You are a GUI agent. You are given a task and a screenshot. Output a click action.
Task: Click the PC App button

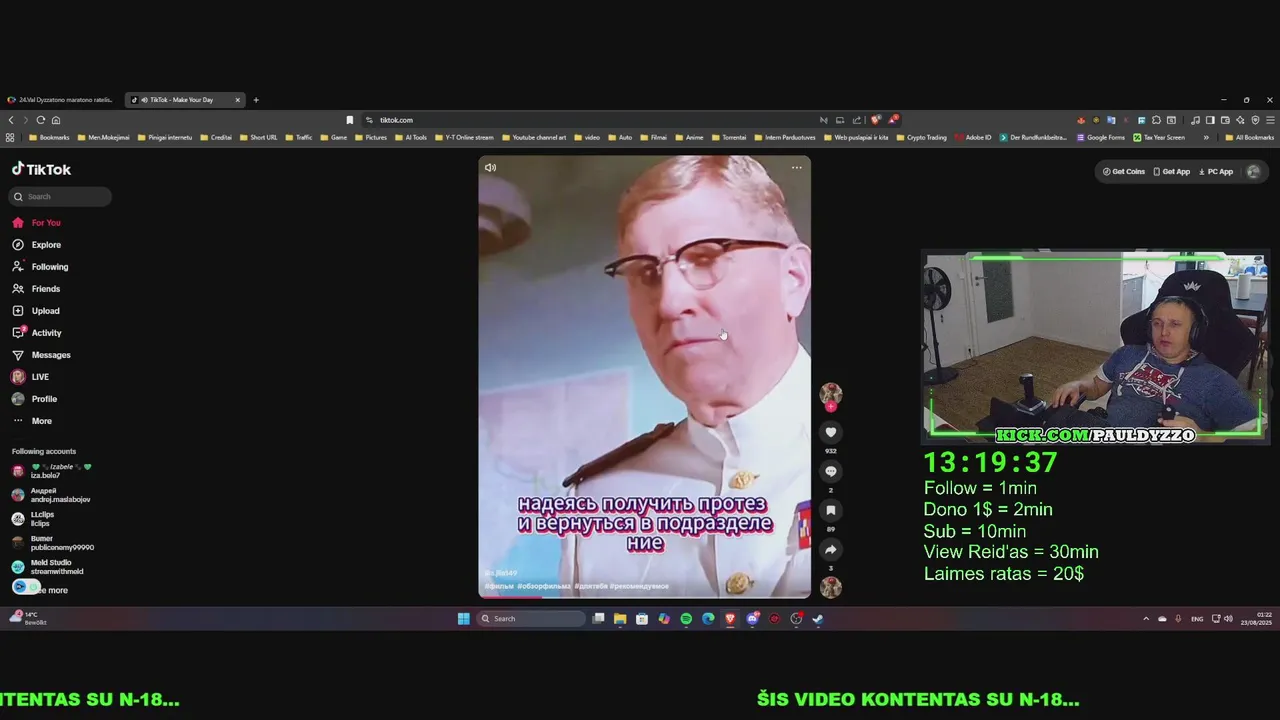(x=1216, y=172)
